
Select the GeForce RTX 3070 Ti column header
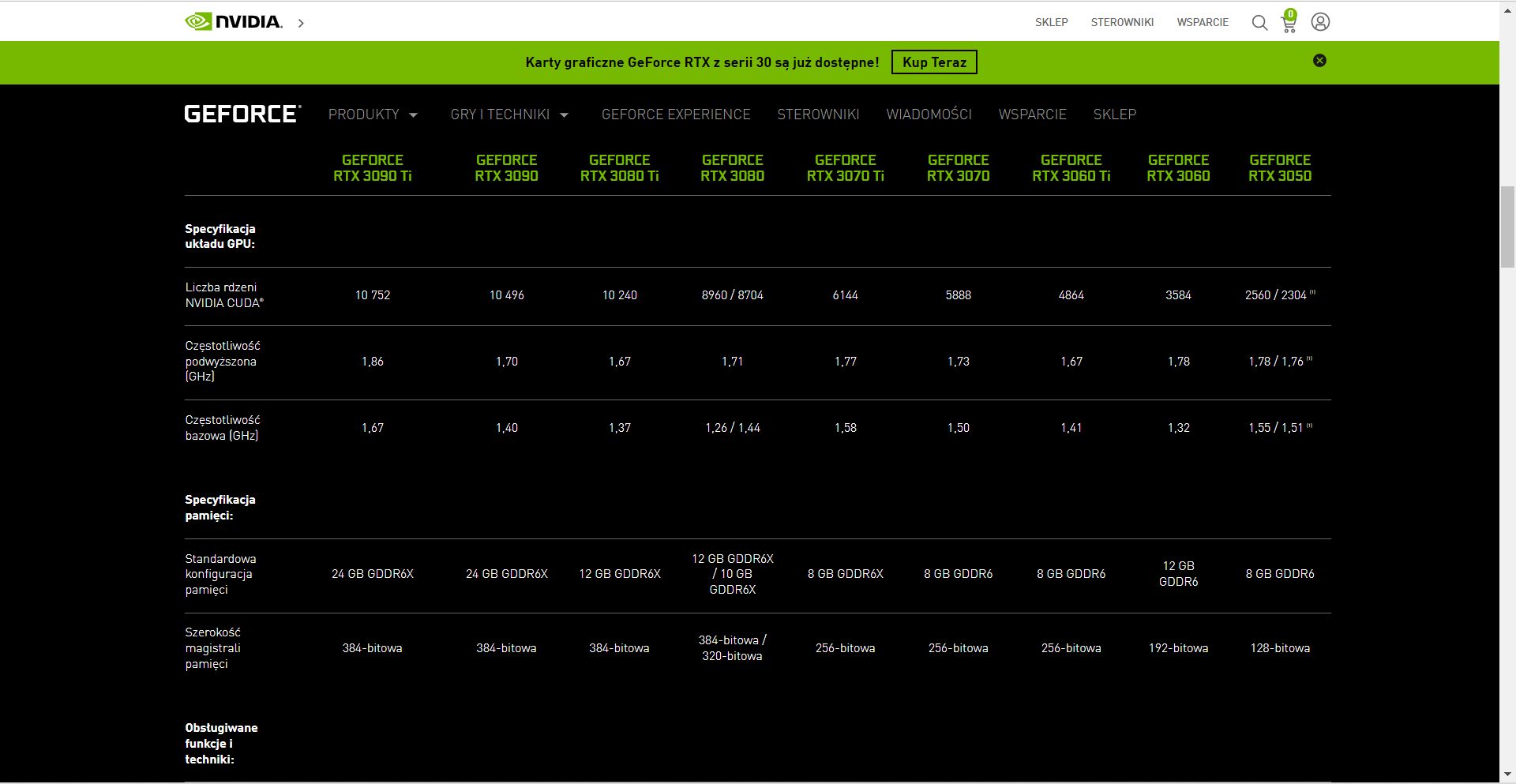click(845, 167)
